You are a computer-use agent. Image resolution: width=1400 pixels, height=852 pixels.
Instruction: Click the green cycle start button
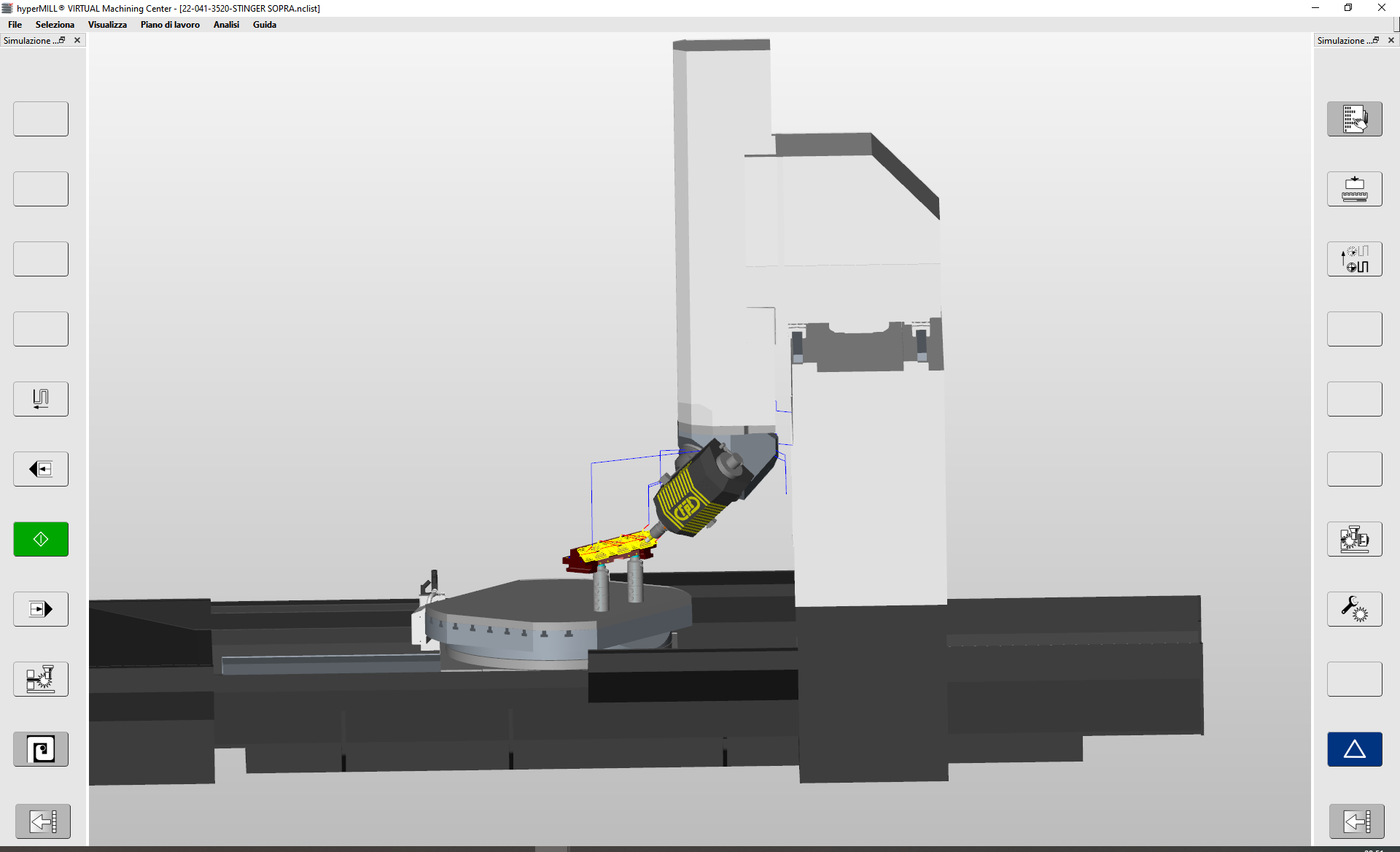click(41, 539)
